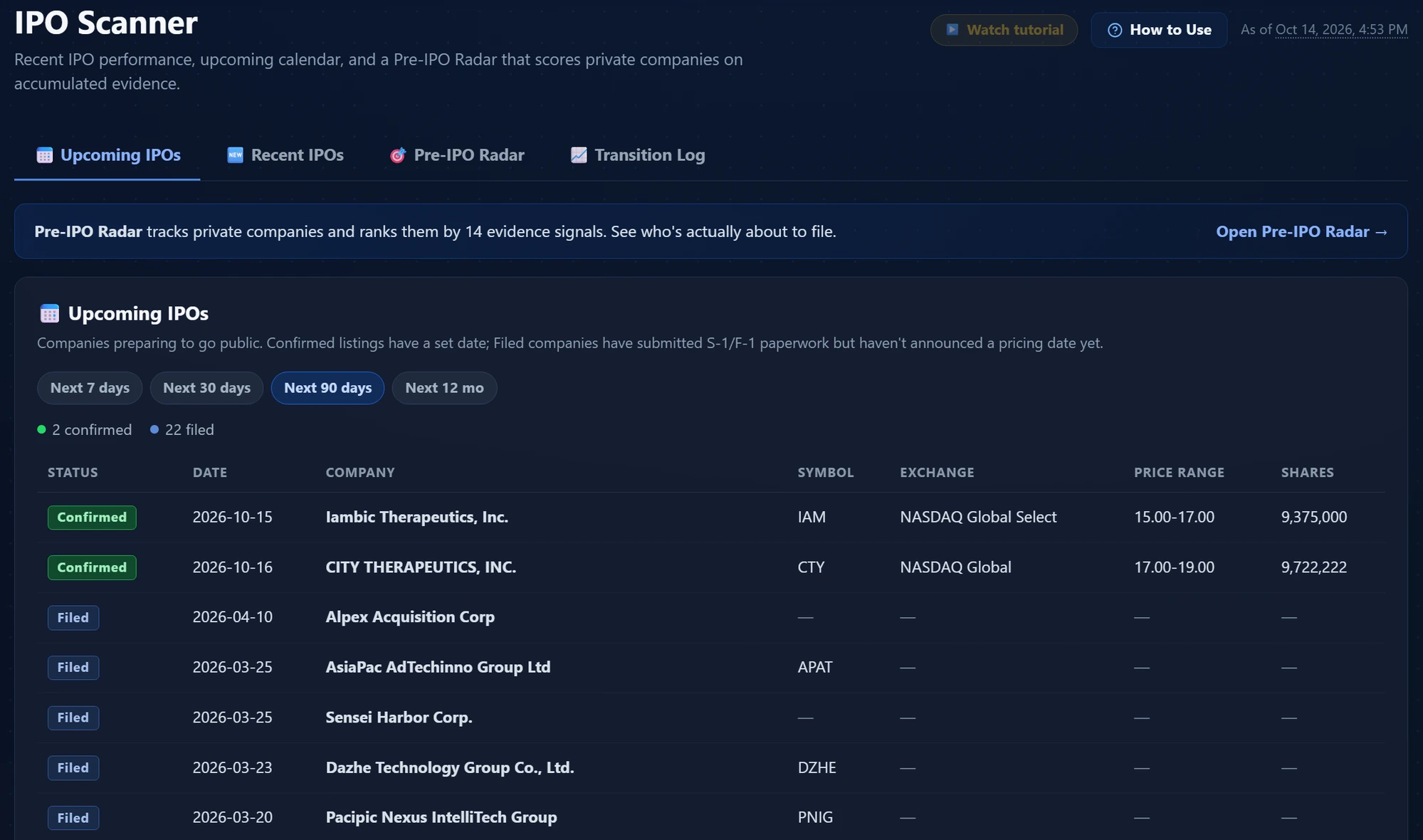Click the As of Oct 14, 2026 timestamp
1423x840 pixels.
[1324, 30]
